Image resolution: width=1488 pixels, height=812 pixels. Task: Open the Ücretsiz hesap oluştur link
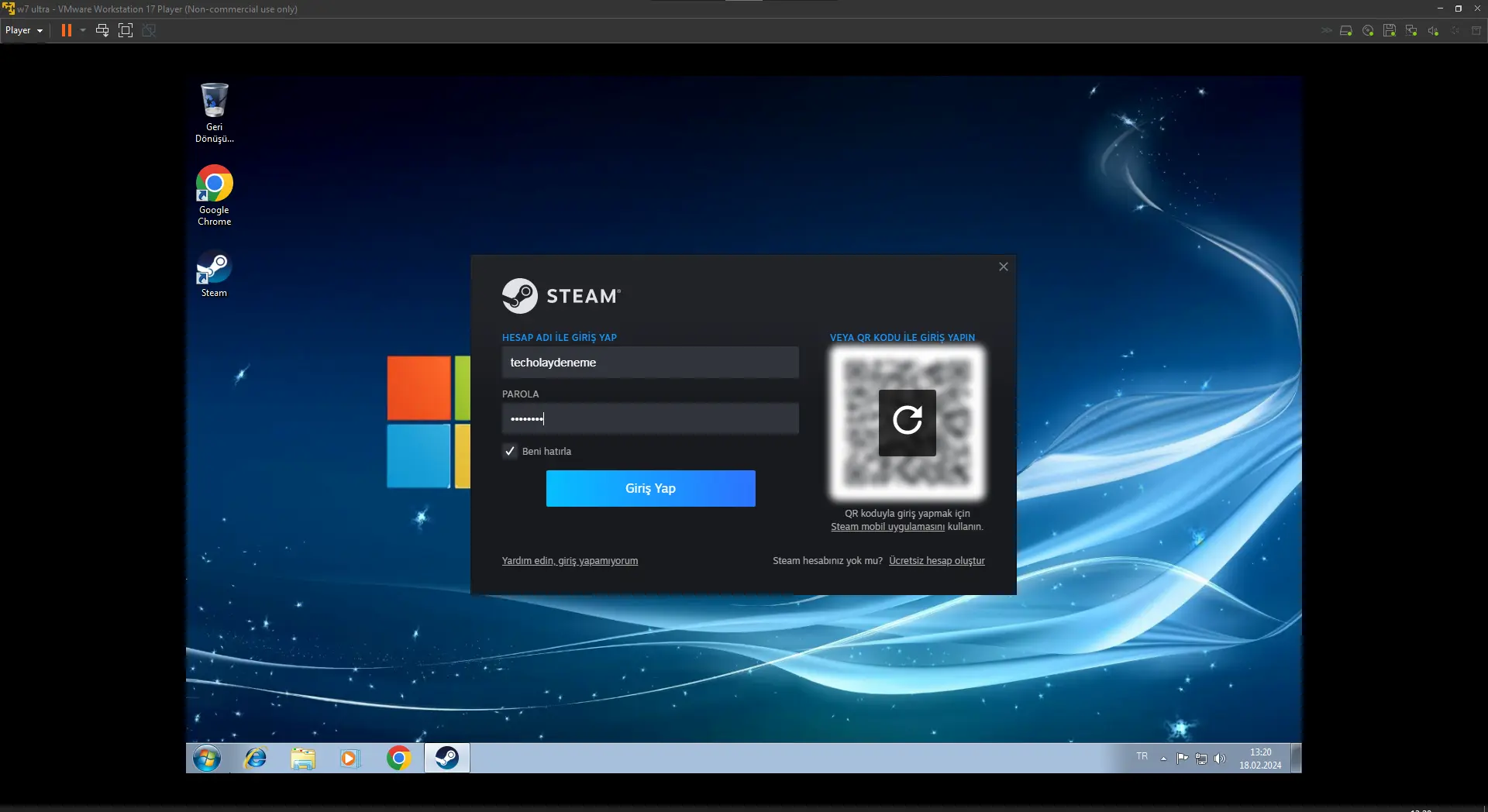coord(936,561)
